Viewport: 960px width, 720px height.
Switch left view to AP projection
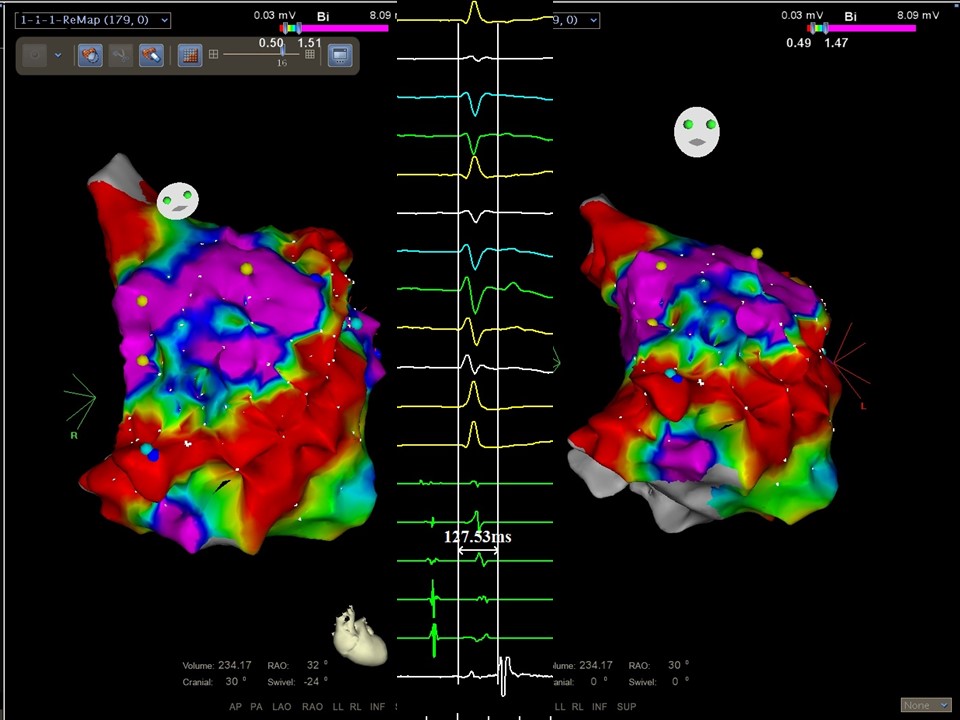coord(235,707)
